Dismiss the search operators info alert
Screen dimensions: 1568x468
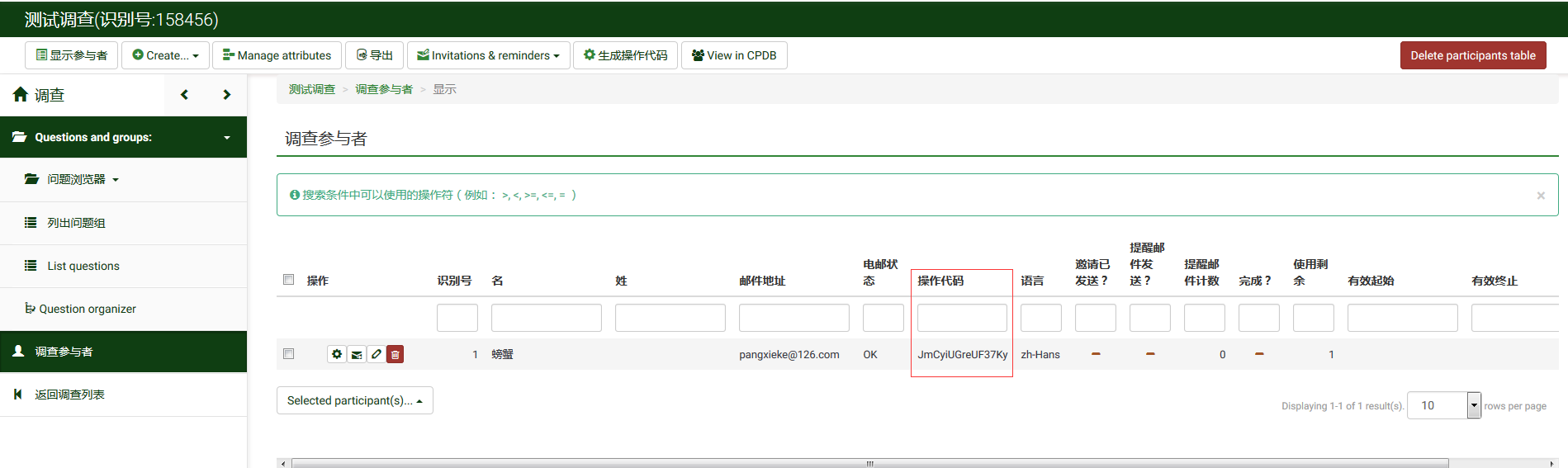click(x=1540, y=196)
